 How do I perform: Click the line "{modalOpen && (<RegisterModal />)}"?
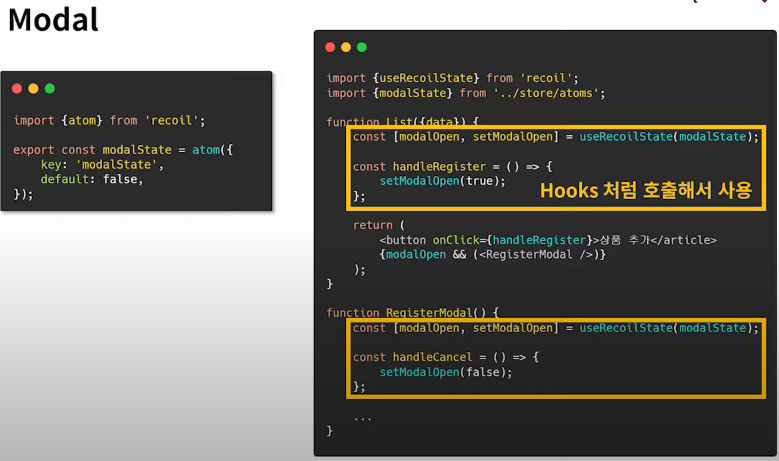click(492, 254)
